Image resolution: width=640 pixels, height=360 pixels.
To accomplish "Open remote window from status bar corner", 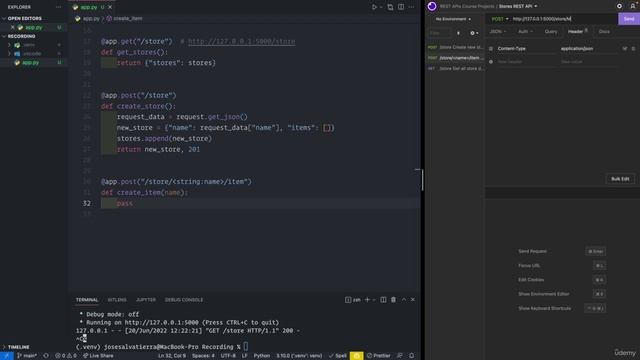I will (x=7, y=356).
